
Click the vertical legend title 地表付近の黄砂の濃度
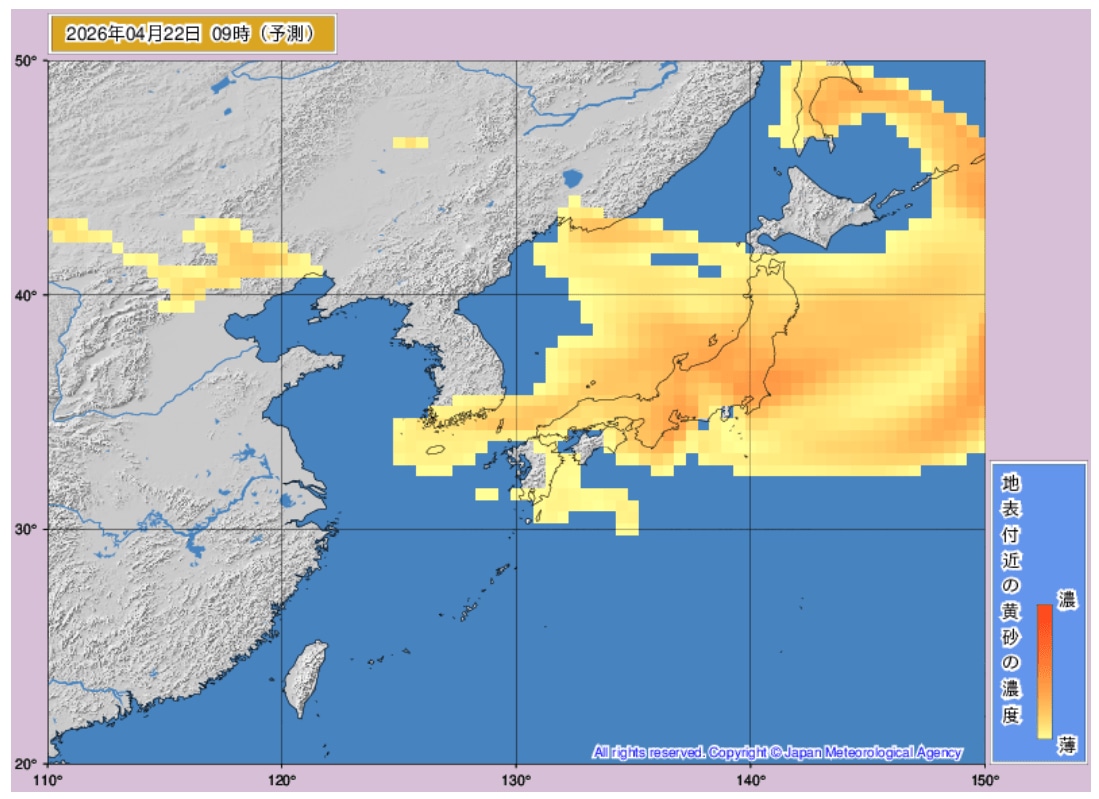pyautogui.click(x=1010, y=600)
